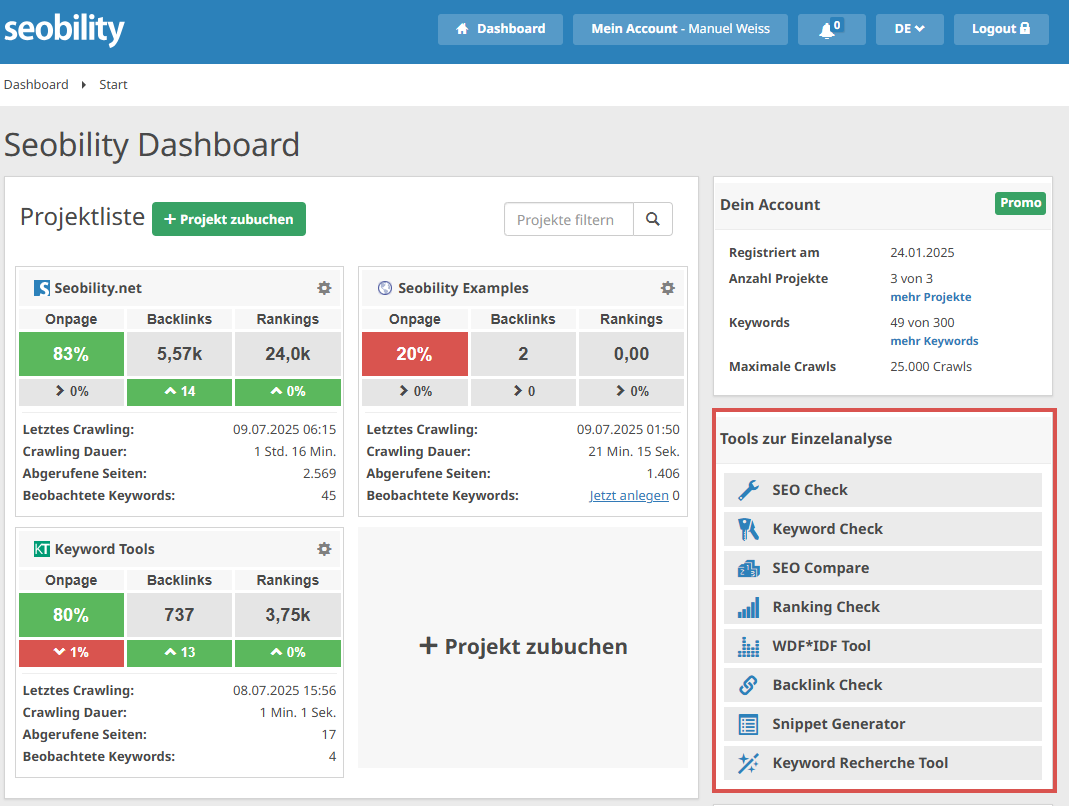The image size is (1069, 806).
Task: Open the DE language dropdown
Action: [x=909, y=29]
